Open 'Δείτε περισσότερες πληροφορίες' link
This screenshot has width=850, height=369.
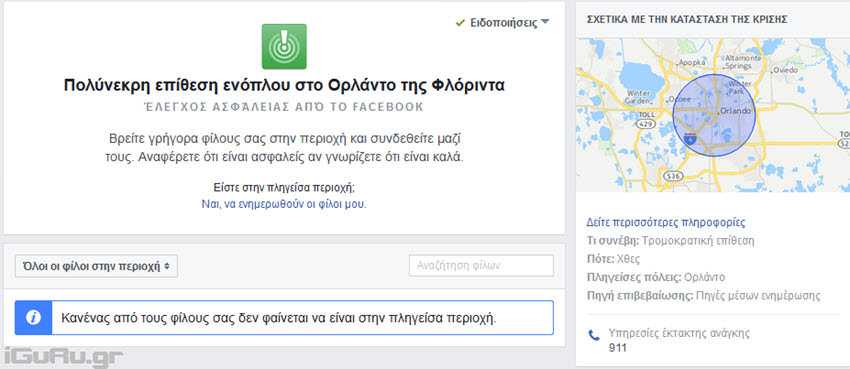[x=666, y=222]
